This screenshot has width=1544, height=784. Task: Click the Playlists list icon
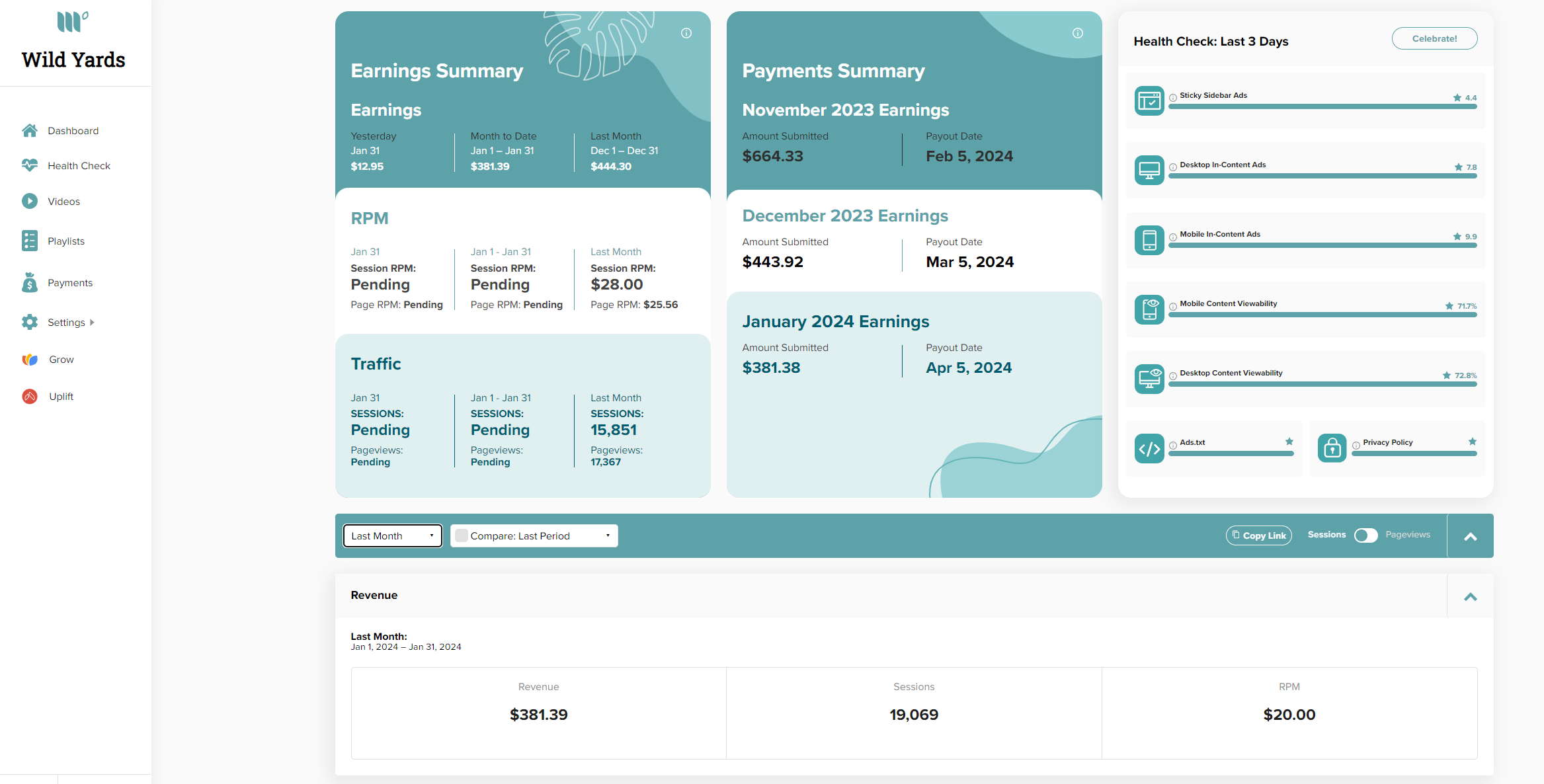(x=30, y=241)
